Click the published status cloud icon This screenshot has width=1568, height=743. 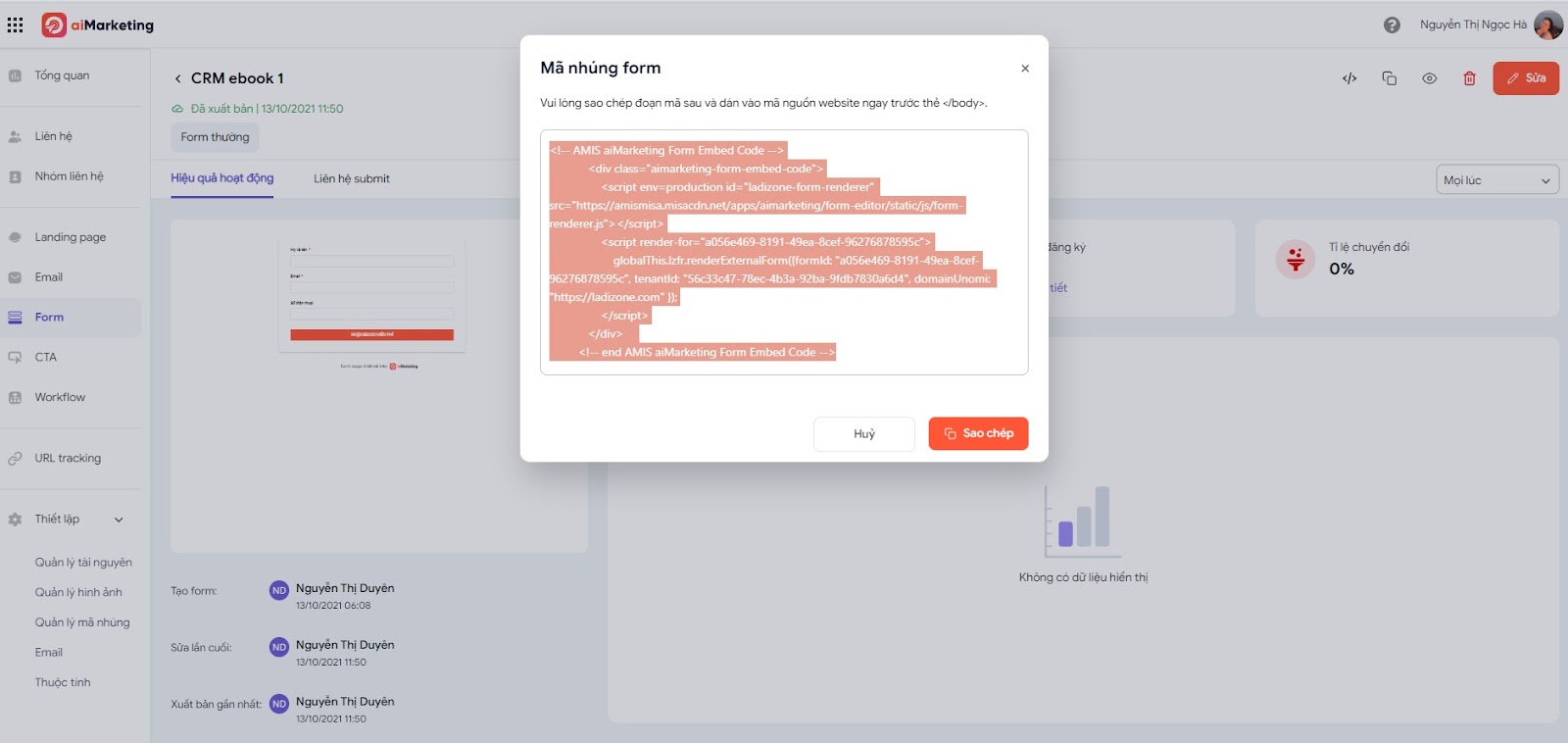[177, 109]
